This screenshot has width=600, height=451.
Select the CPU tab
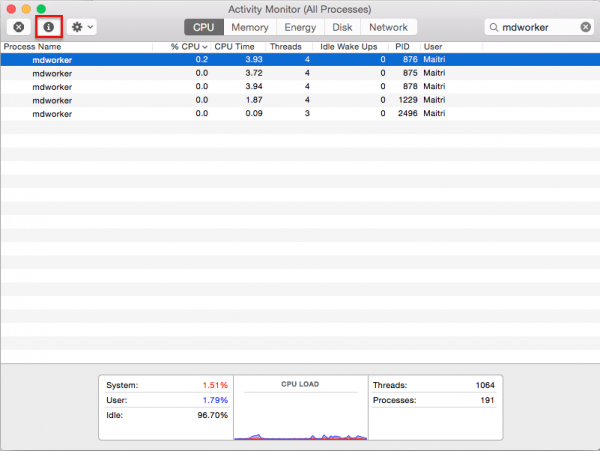pos(204,27)
